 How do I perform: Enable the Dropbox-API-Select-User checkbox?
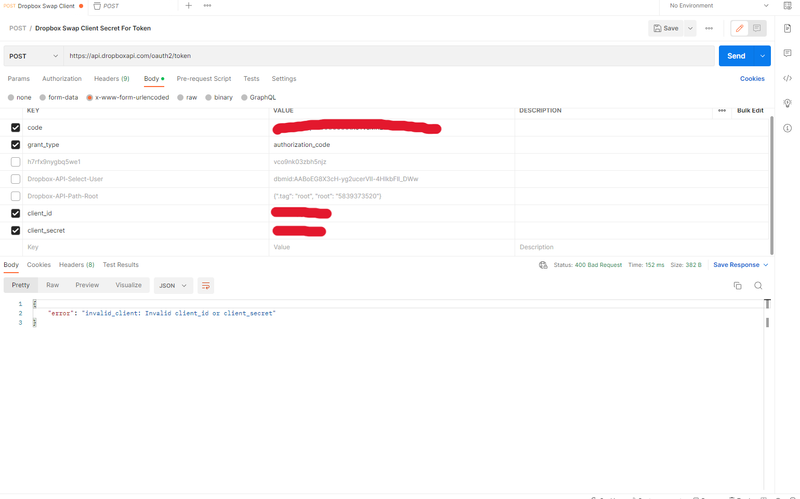(15, 179)
